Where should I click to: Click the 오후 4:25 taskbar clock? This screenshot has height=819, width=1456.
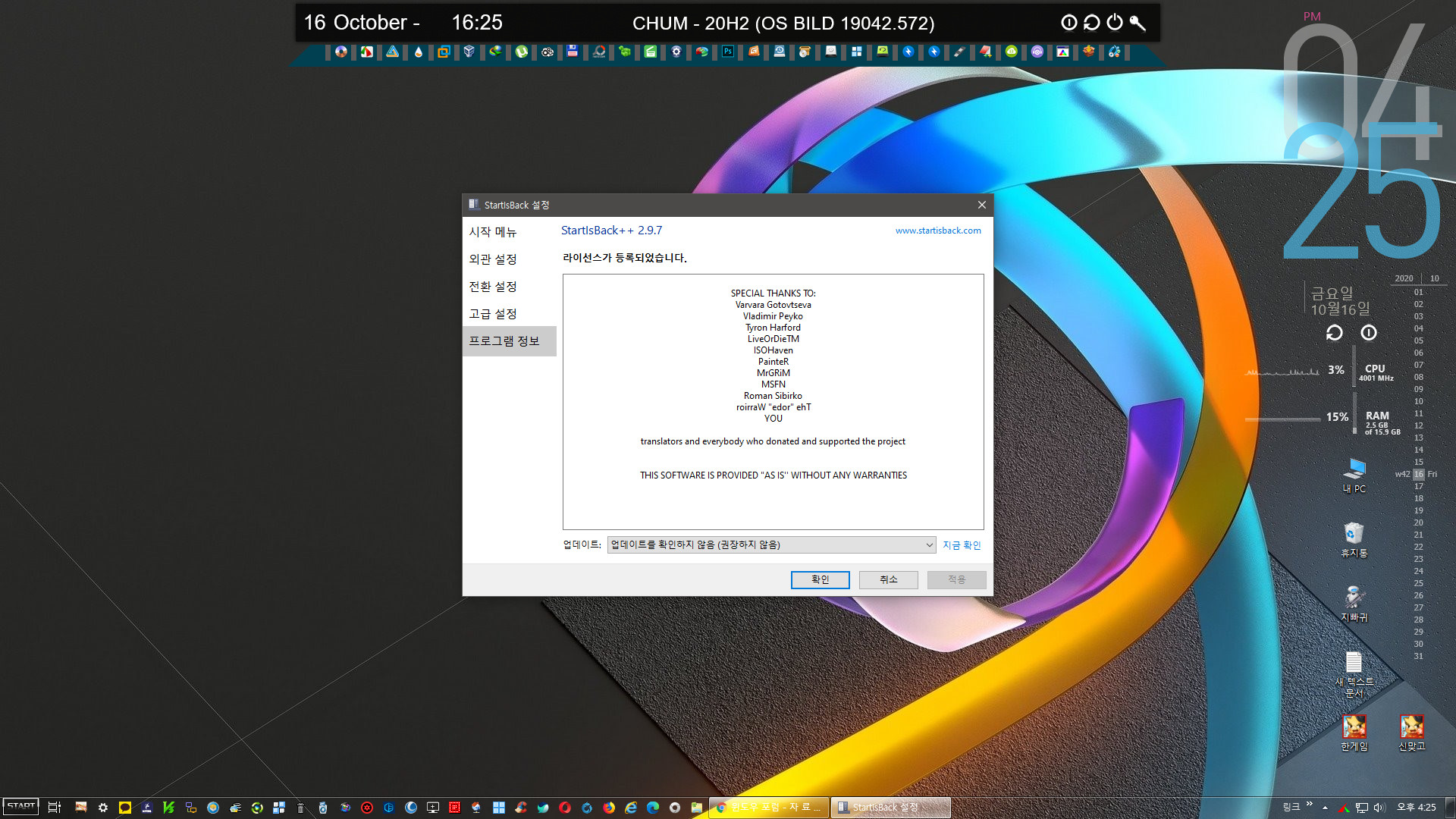click(1417, 808)
